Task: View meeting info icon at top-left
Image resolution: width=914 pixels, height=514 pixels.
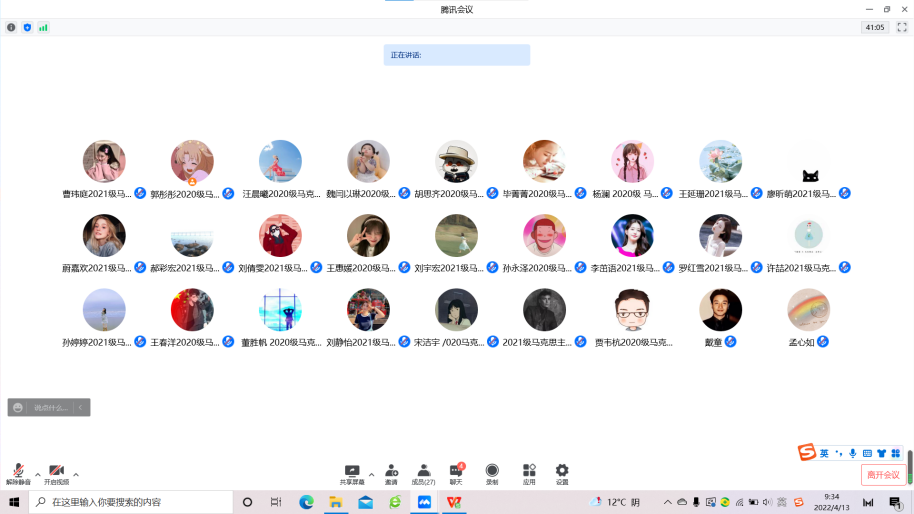Action: pos(11,27)
